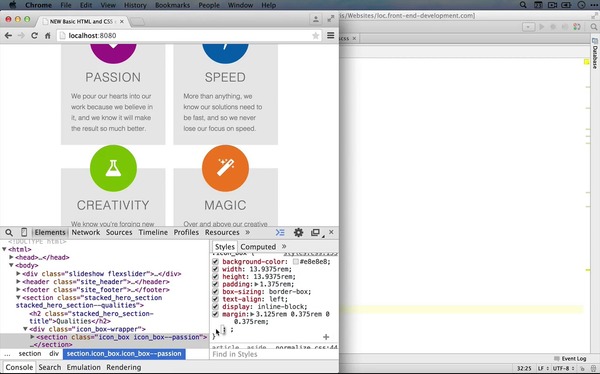The width and height of the screenshot is (600, 374).
Task: Click the Chrome profile person icon
Action: point(316,19)
